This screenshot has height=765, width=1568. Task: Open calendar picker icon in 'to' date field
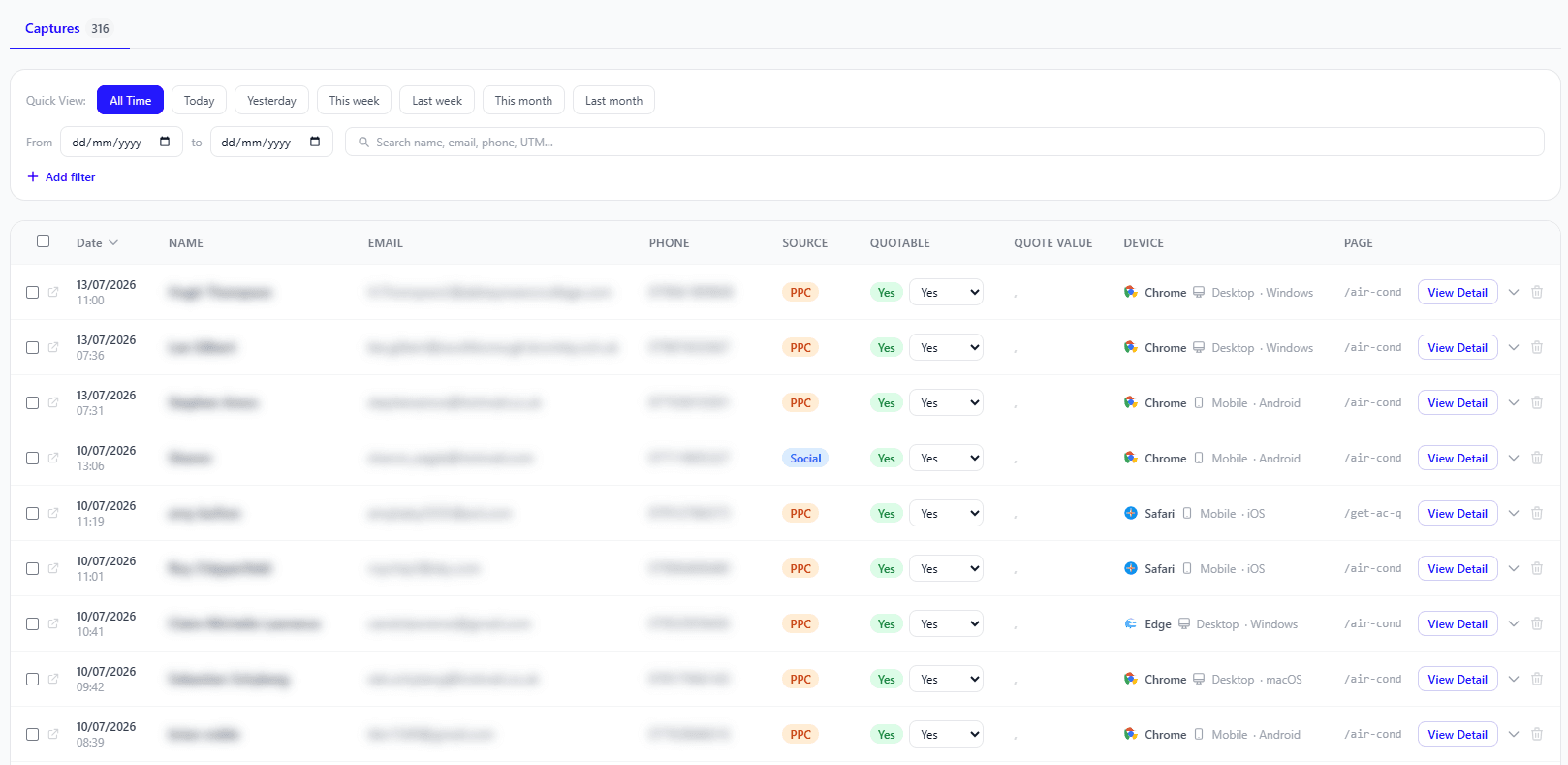coord(315,142)
